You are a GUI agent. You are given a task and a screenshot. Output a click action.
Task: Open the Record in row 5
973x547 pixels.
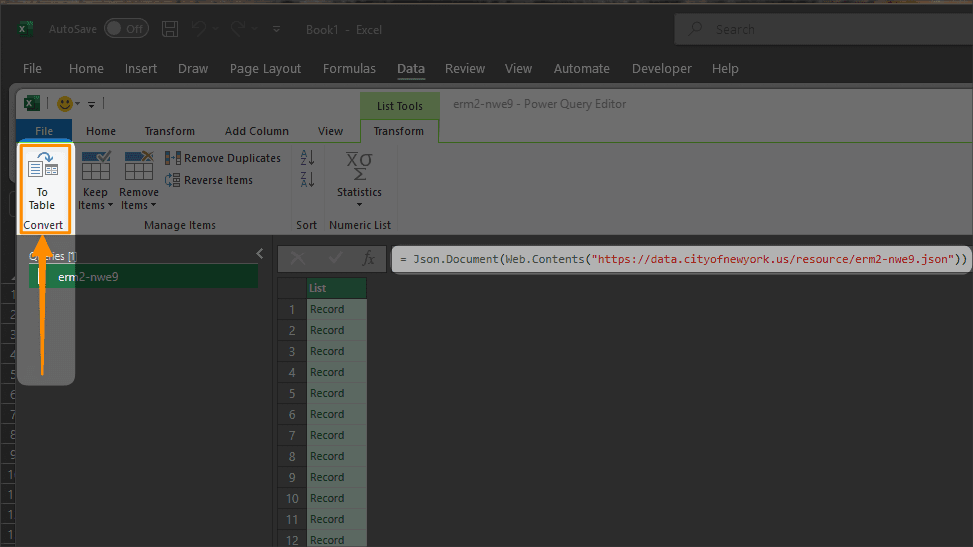[x=327, y=393]
